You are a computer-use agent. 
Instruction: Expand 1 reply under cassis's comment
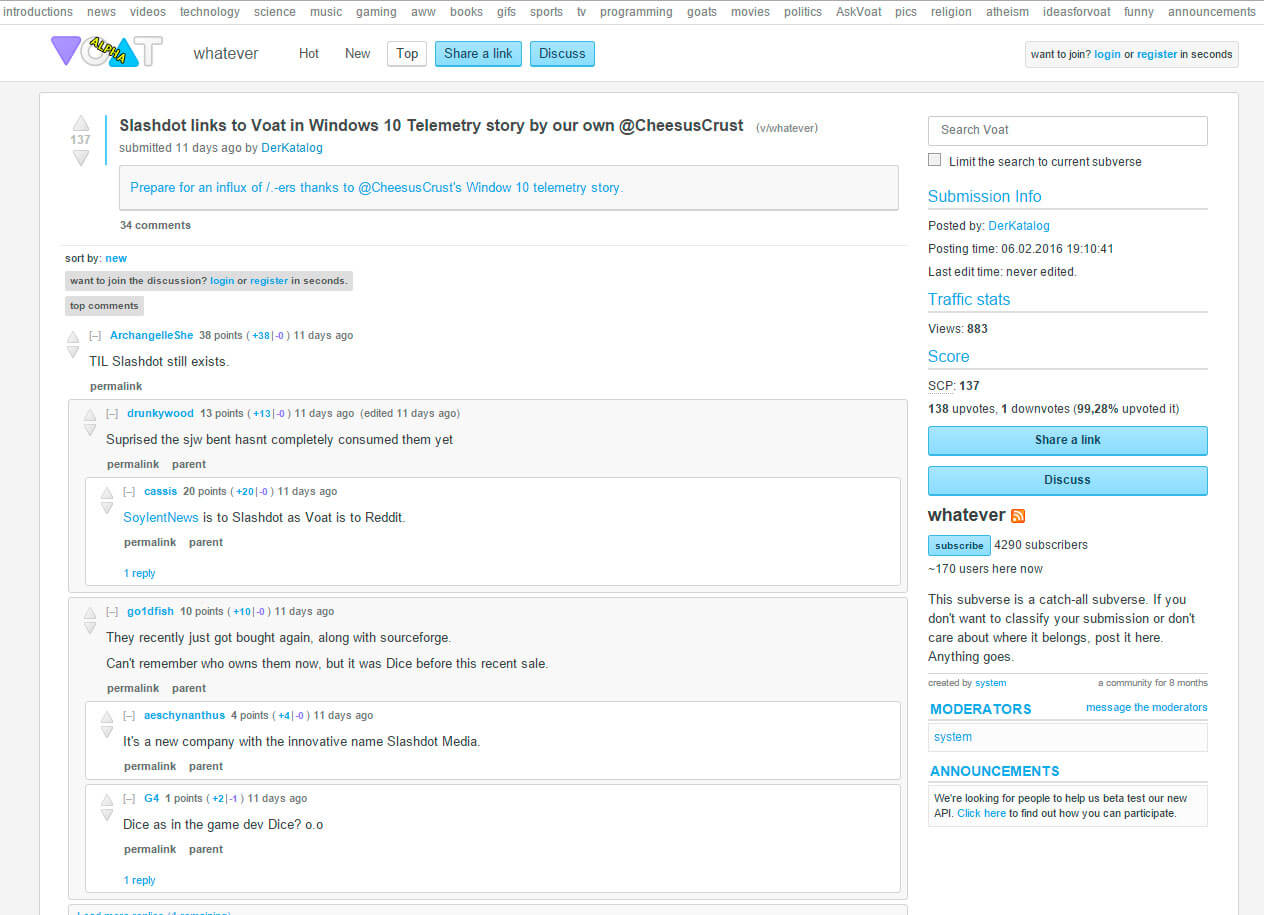(139, 574)
